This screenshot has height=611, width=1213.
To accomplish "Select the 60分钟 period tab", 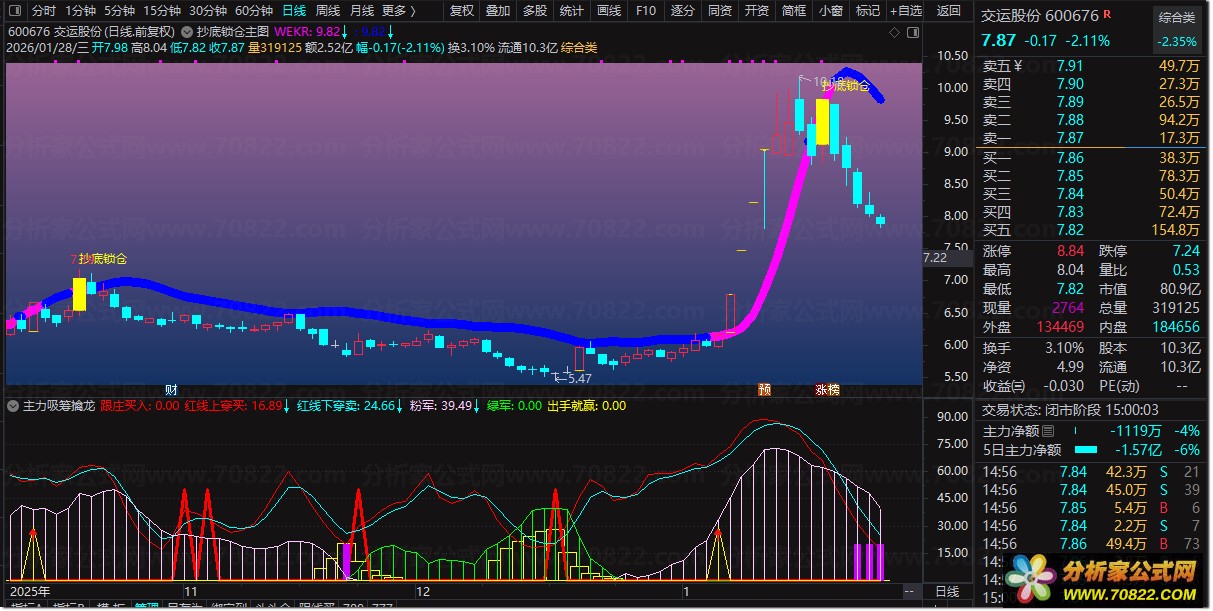I will click(253, 11).
